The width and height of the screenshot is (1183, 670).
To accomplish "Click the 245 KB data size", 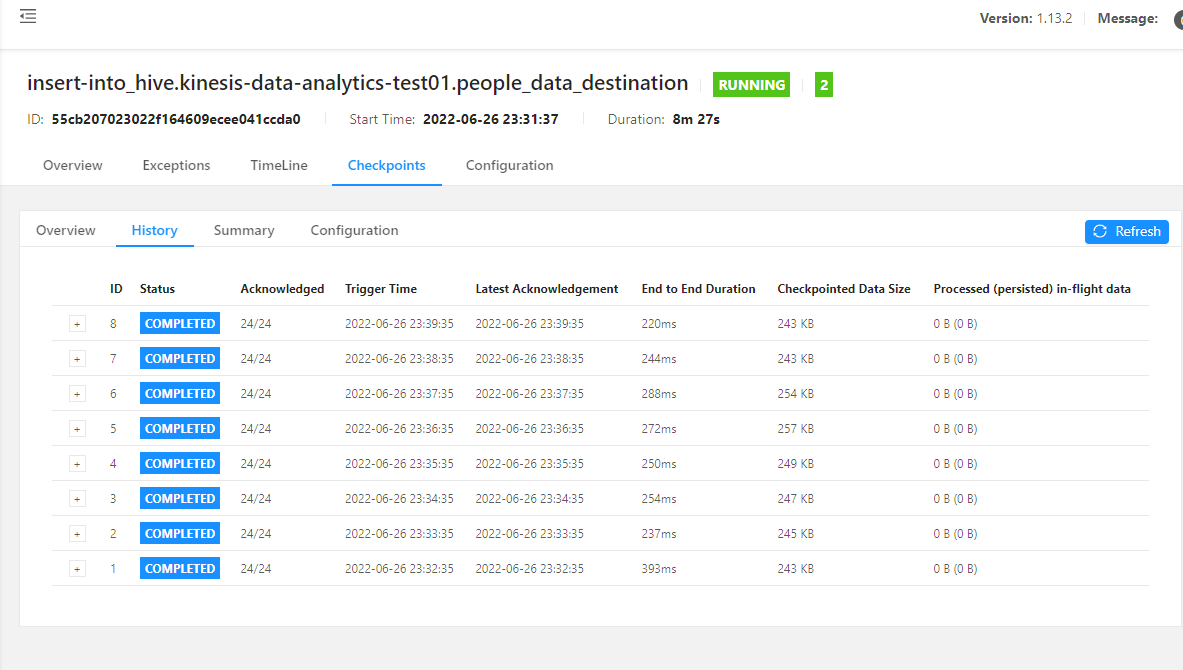I will (x=795, y=533).
